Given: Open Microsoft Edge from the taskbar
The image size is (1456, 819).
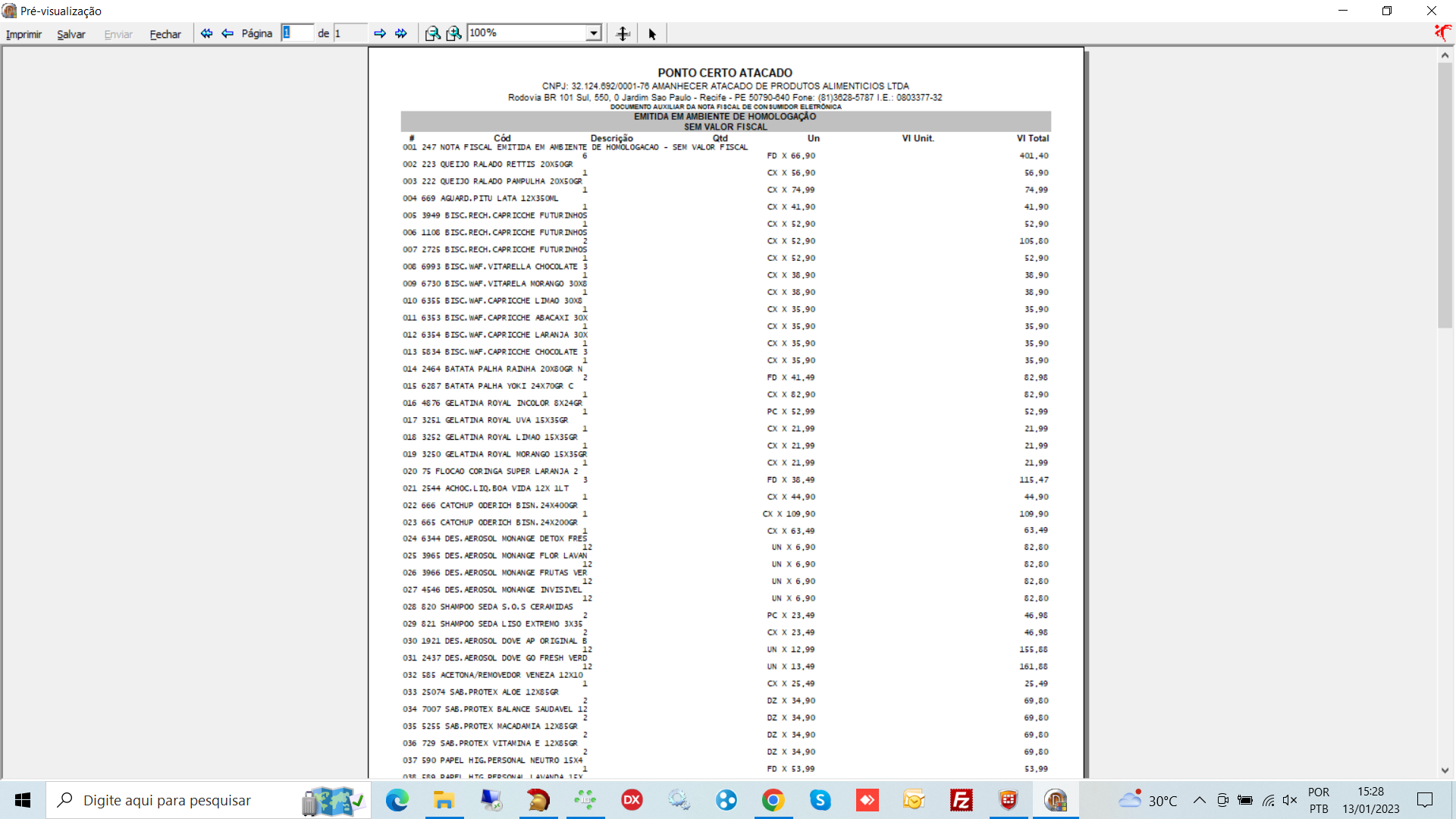Looking at the screenshot, I should [397, 800].
